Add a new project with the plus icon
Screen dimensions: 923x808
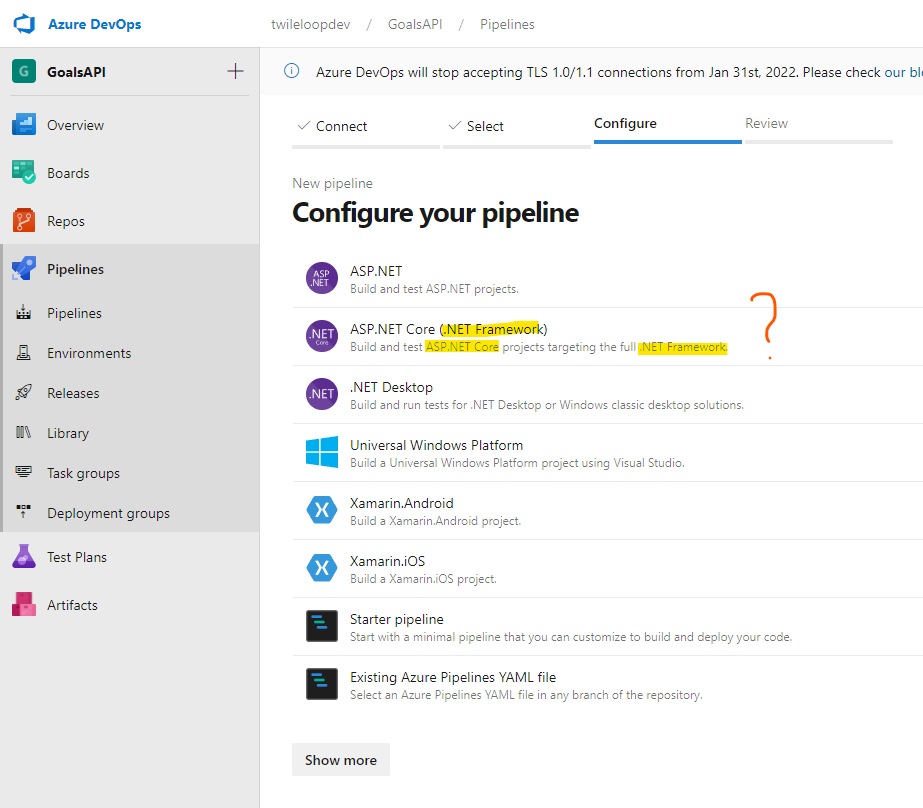235,71
